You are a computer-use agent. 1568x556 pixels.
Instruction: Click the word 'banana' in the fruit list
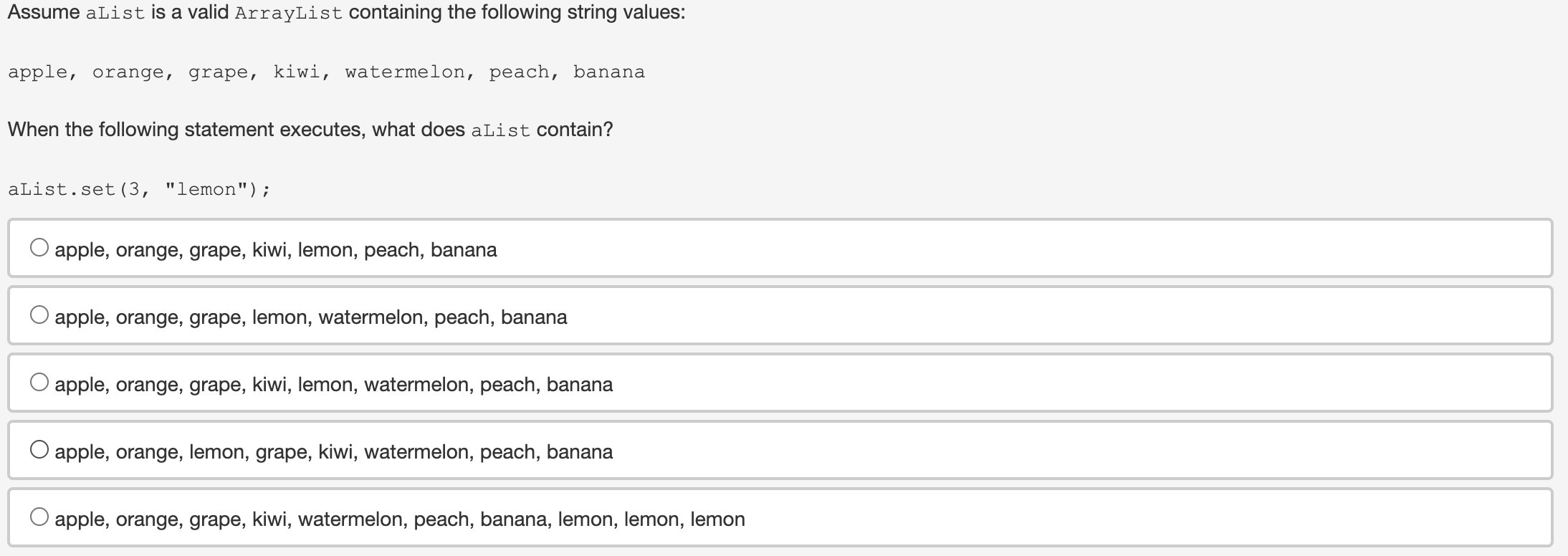pos(609,71)
